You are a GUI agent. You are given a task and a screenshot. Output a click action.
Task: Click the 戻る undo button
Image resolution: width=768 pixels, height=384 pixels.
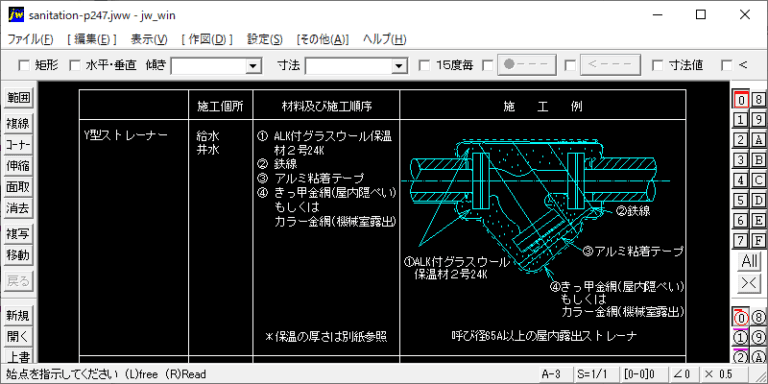click(x=18, y=282)
